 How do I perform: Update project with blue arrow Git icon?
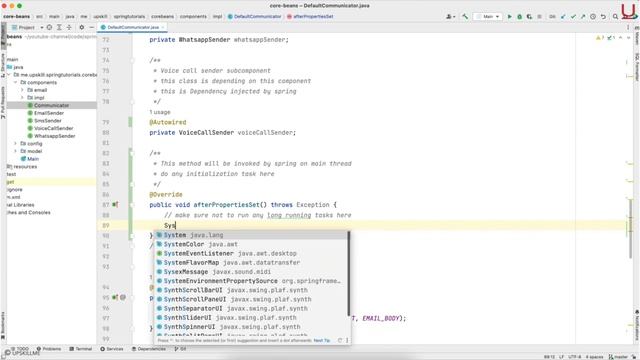pyautogui.click(x=563, y=17)
